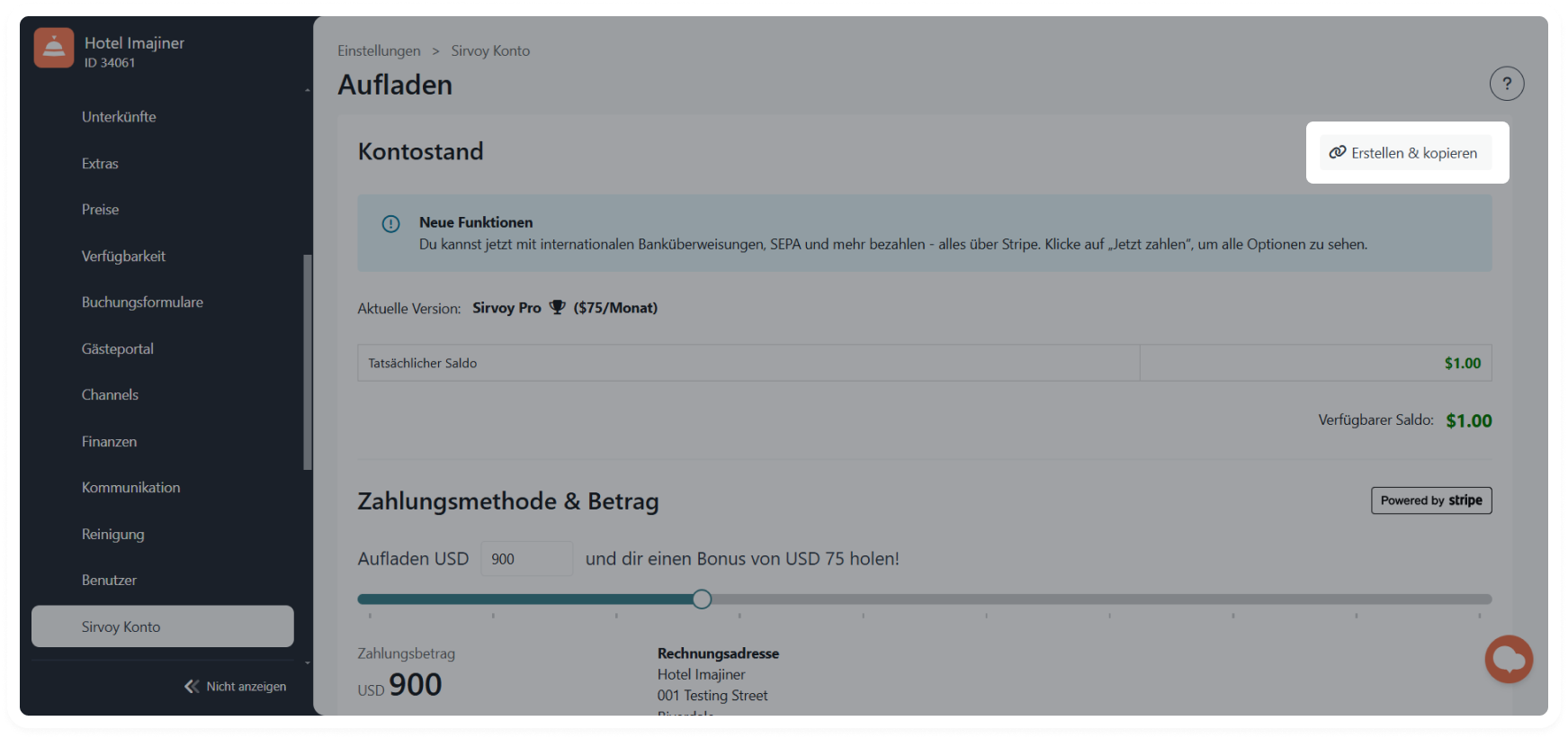Viewport: 1568px width, 739px height.
Task: Select Buchungsformulare in the sidebar
Action: point(142,302)
